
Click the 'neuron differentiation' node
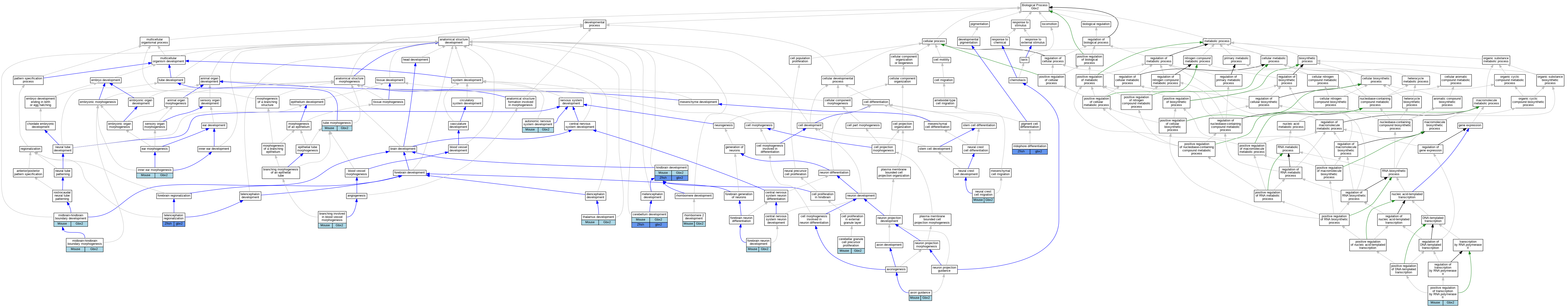pos(834,172)
